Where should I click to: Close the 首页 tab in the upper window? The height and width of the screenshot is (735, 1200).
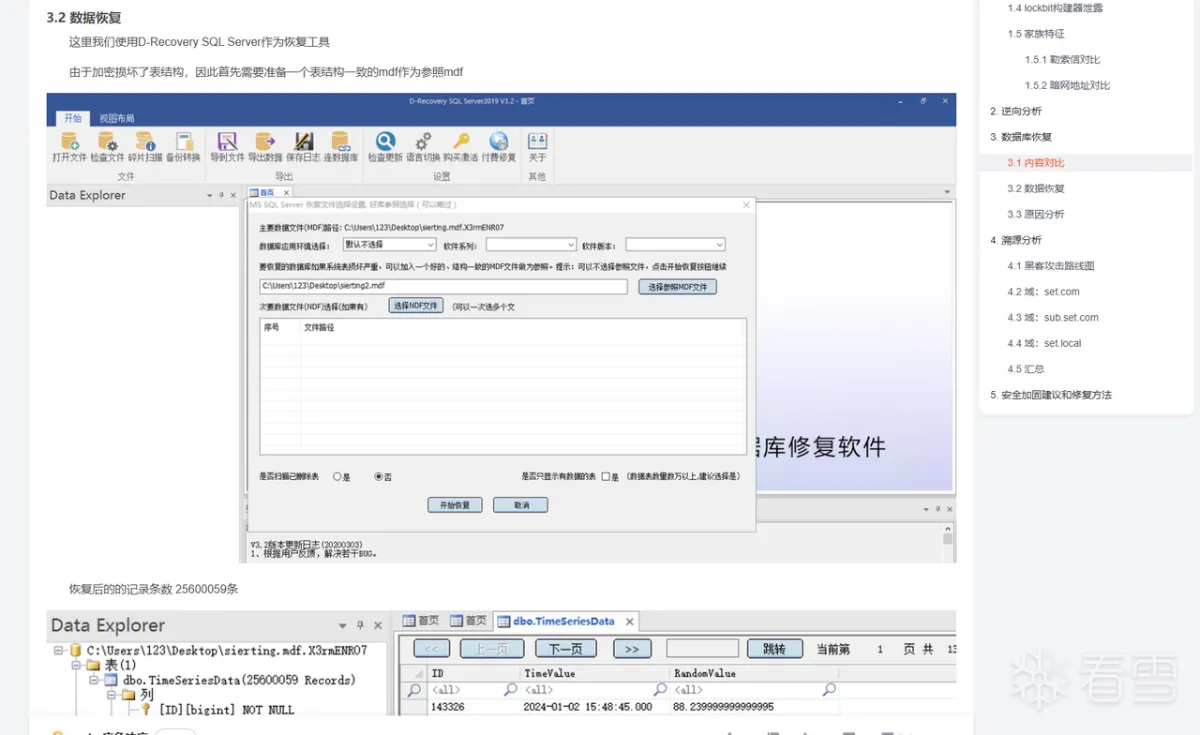click(285, 192)
